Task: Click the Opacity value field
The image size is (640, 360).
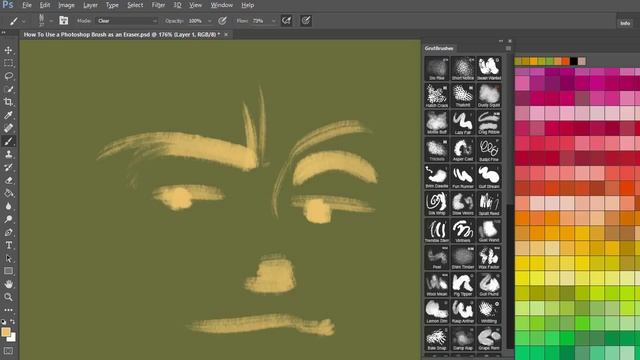Action: (x=196, y=21)
